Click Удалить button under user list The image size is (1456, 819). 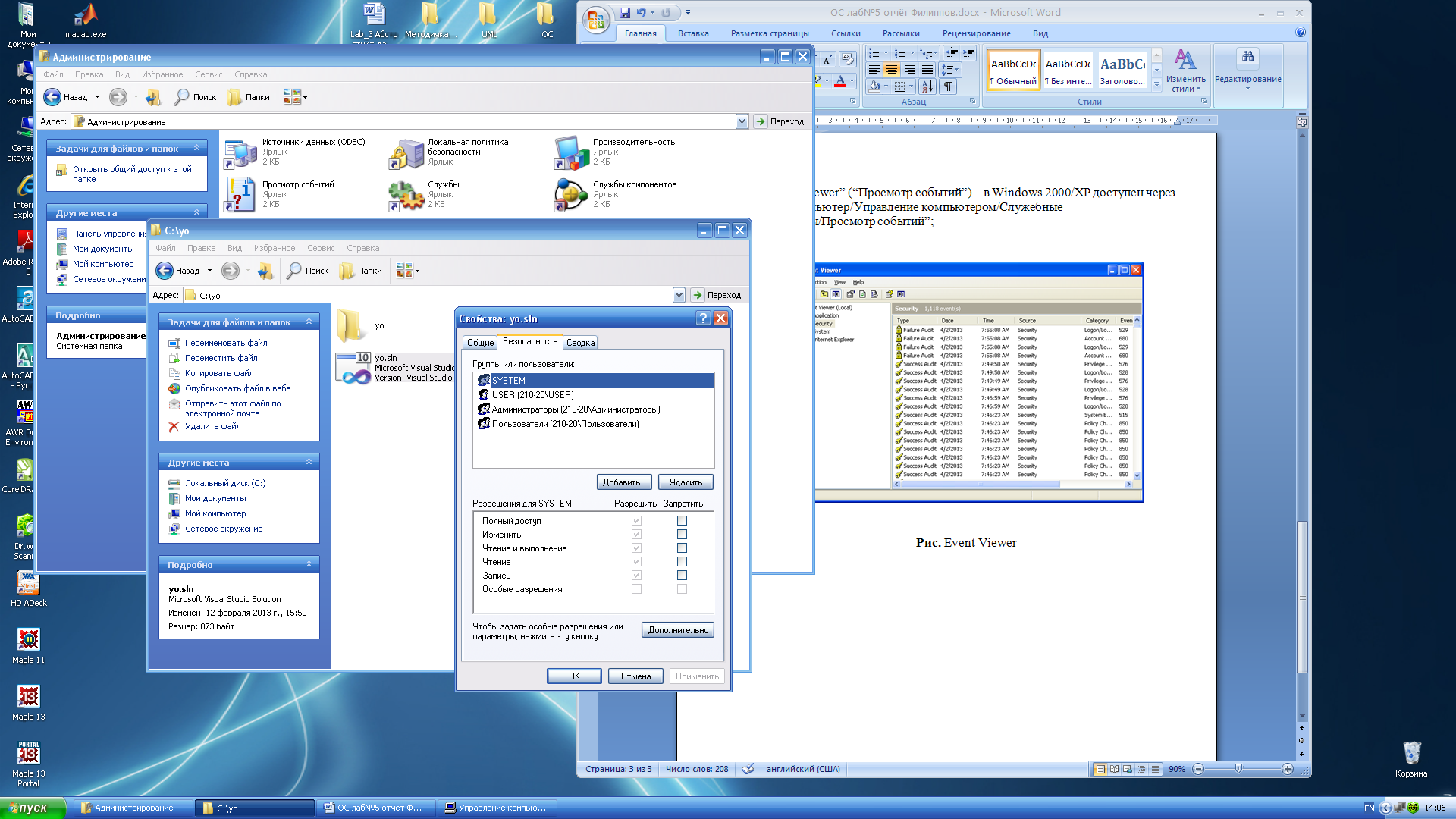coord(686,482)
